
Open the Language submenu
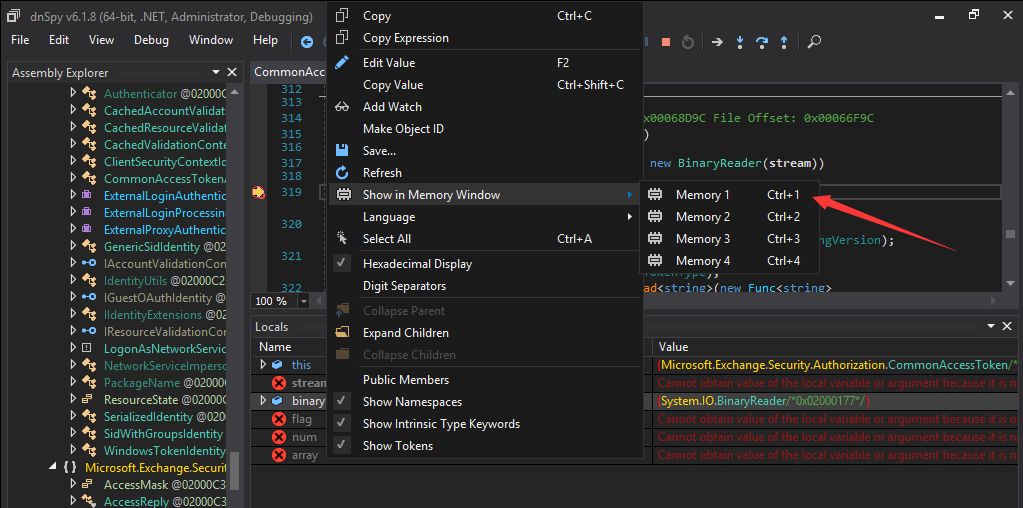(x=485, y=217)
